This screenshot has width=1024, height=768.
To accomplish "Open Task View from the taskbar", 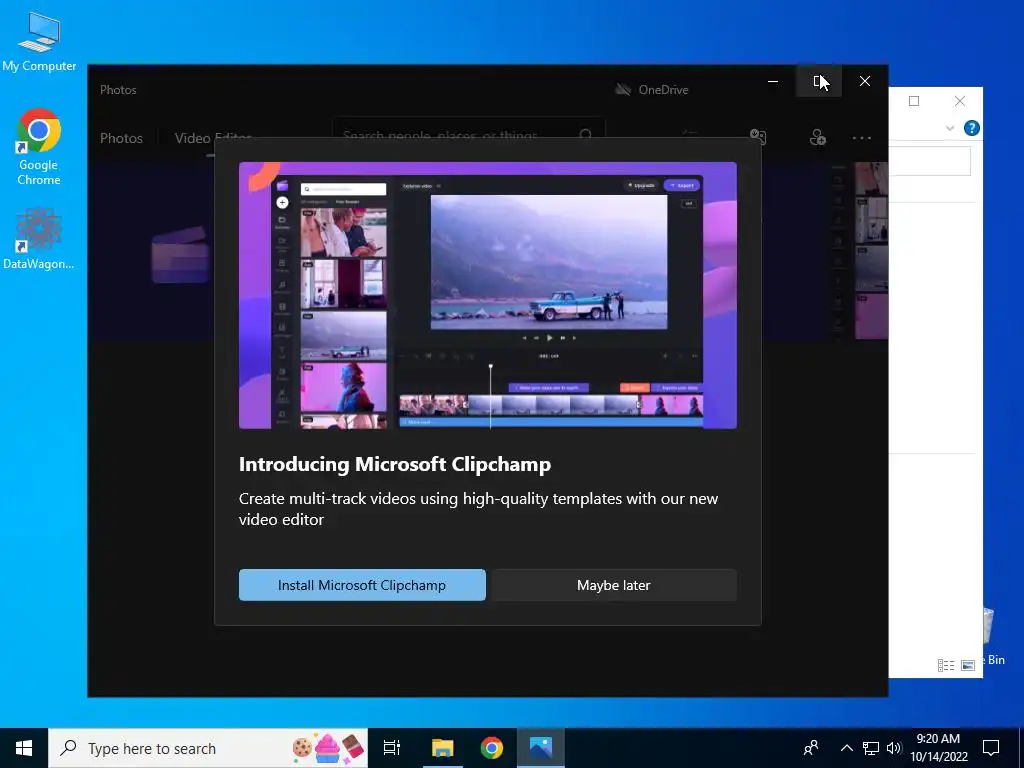I will (392, 748).
